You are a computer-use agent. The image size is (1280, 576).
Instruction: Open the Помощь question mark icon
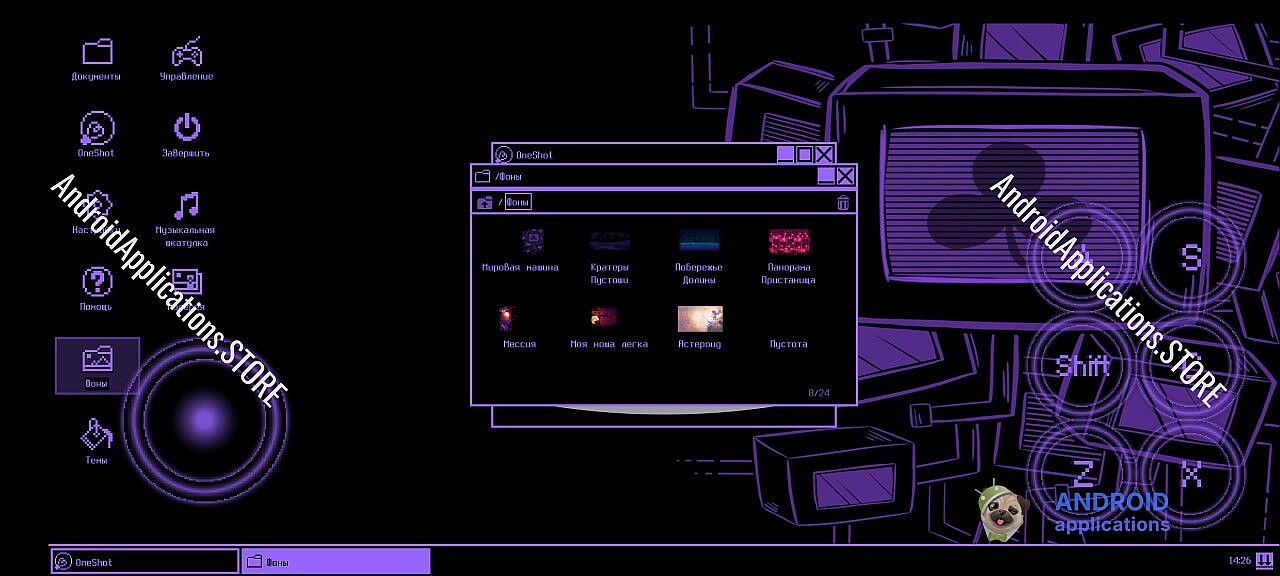pos(97,284)
